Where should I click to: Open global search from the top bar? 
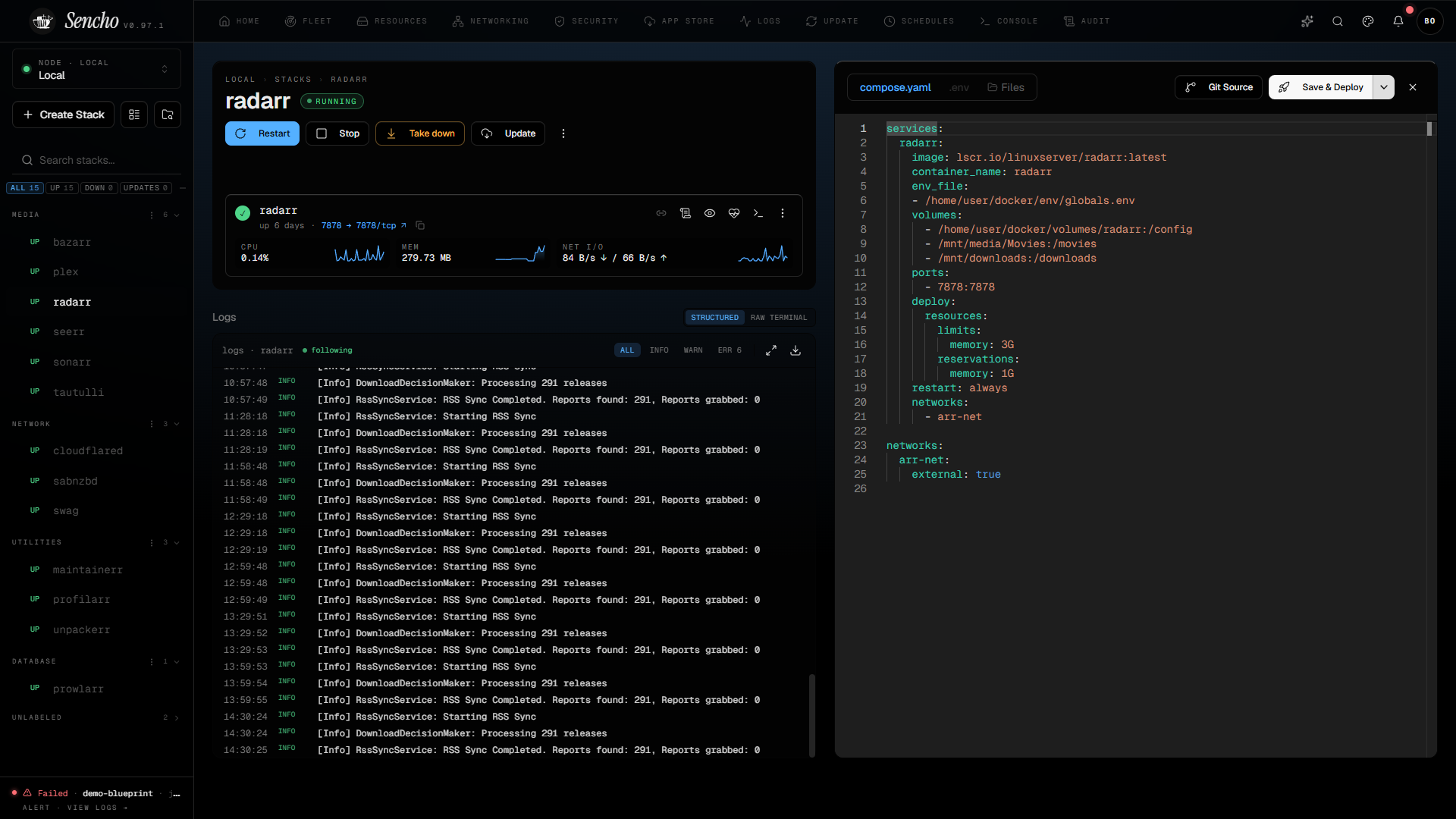coord(1338,21)
